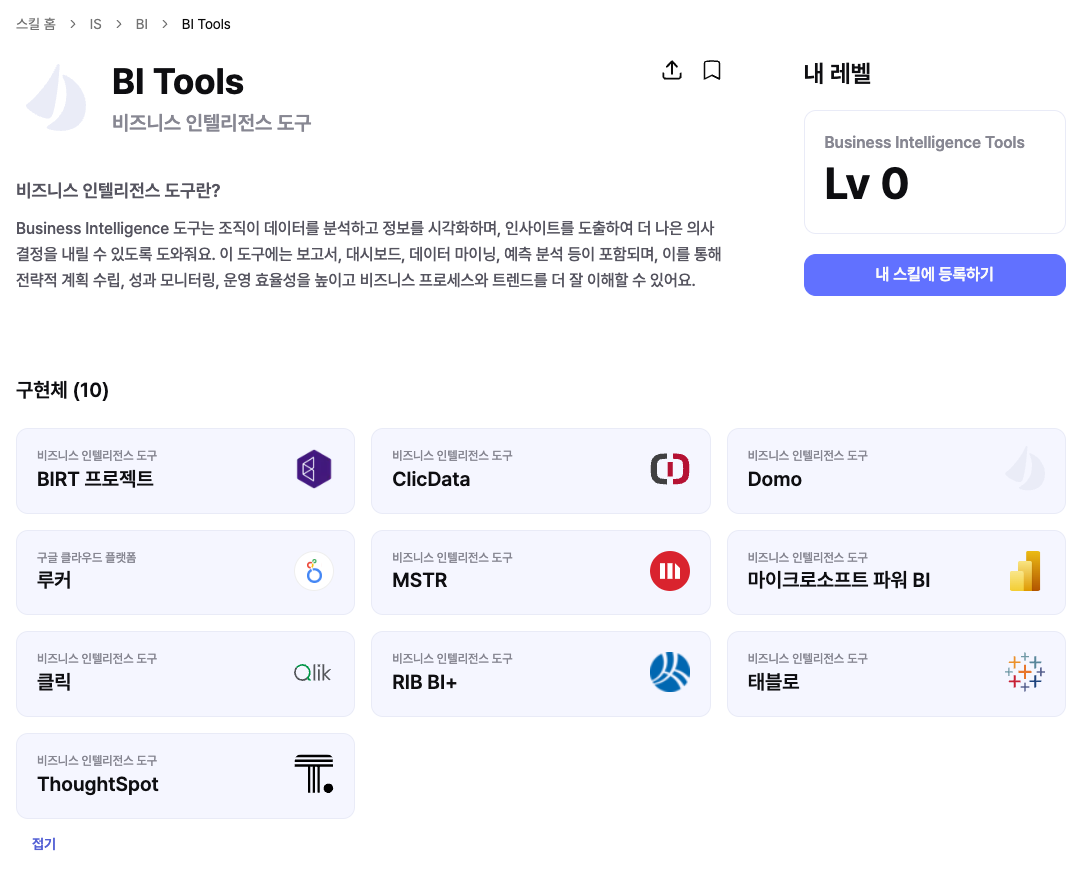Click the Qlik logo icon
The width and height of the screenshot is (1081, 873).
coord(313,673)
